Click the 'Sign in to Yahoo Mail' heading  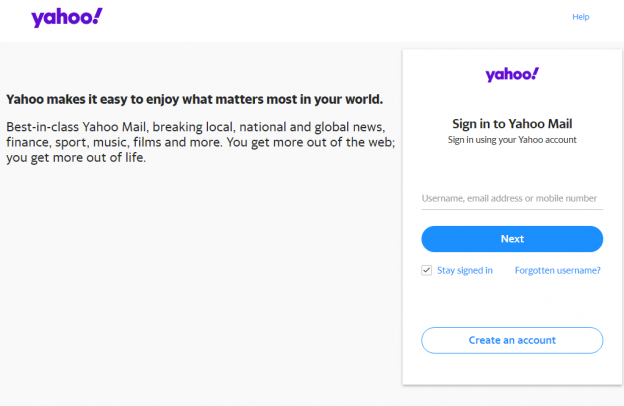(512, 124)
